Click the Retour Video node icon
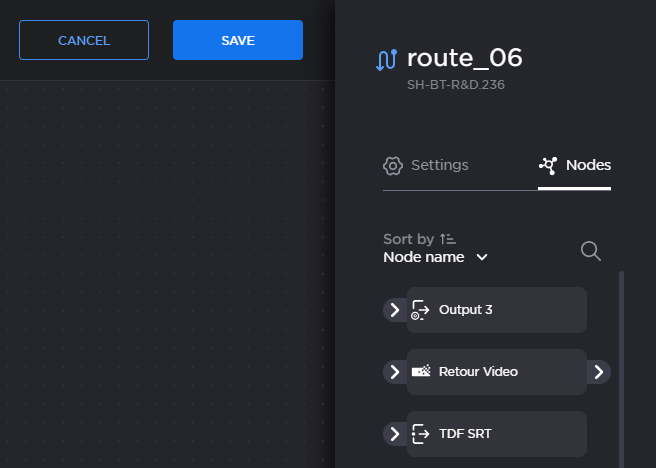The image size is (656, 468). pyautogui.click(x=421, y=372)
